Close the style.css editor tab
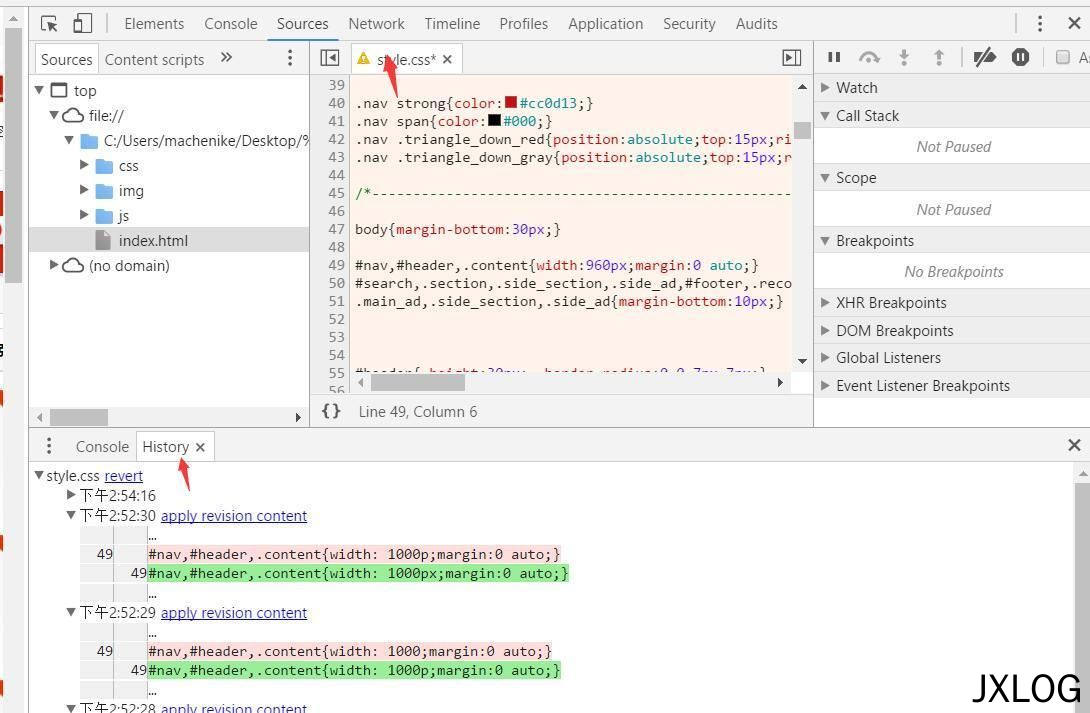Image resolution: width=1090 pixels, height=713 pixels. coord(447,60)
